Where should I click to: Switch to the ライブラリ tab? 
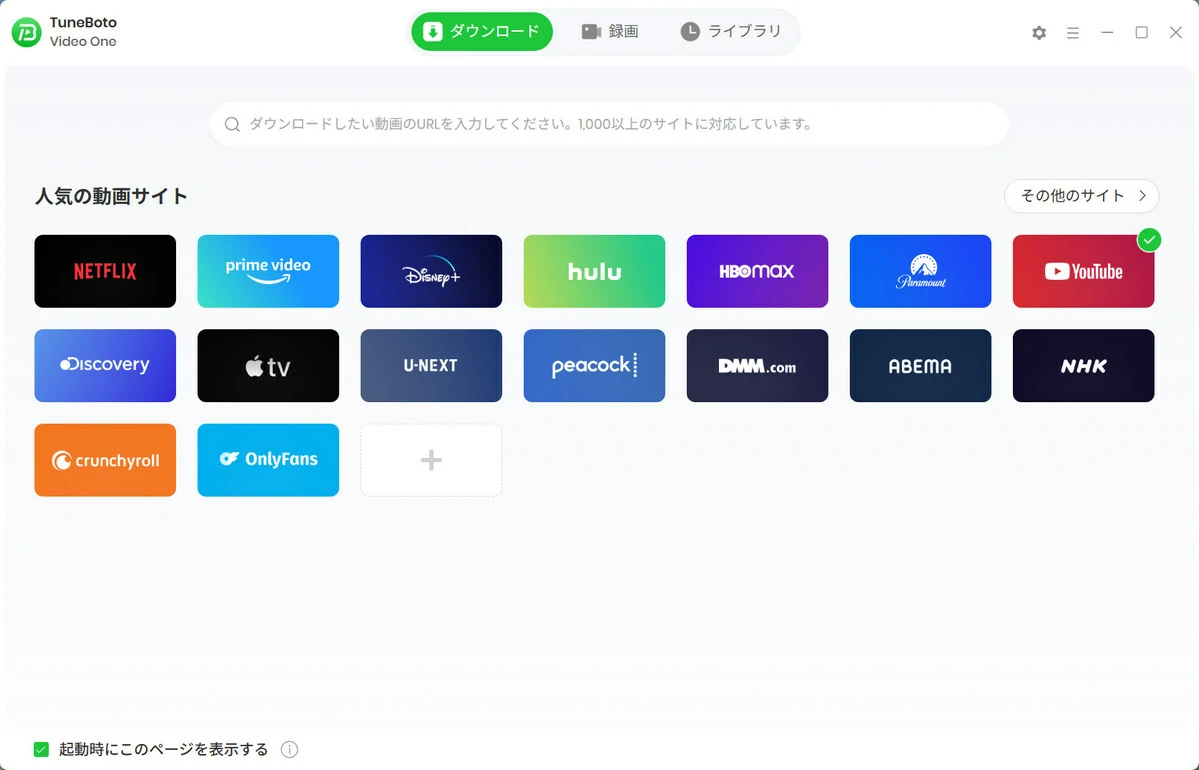731,31
